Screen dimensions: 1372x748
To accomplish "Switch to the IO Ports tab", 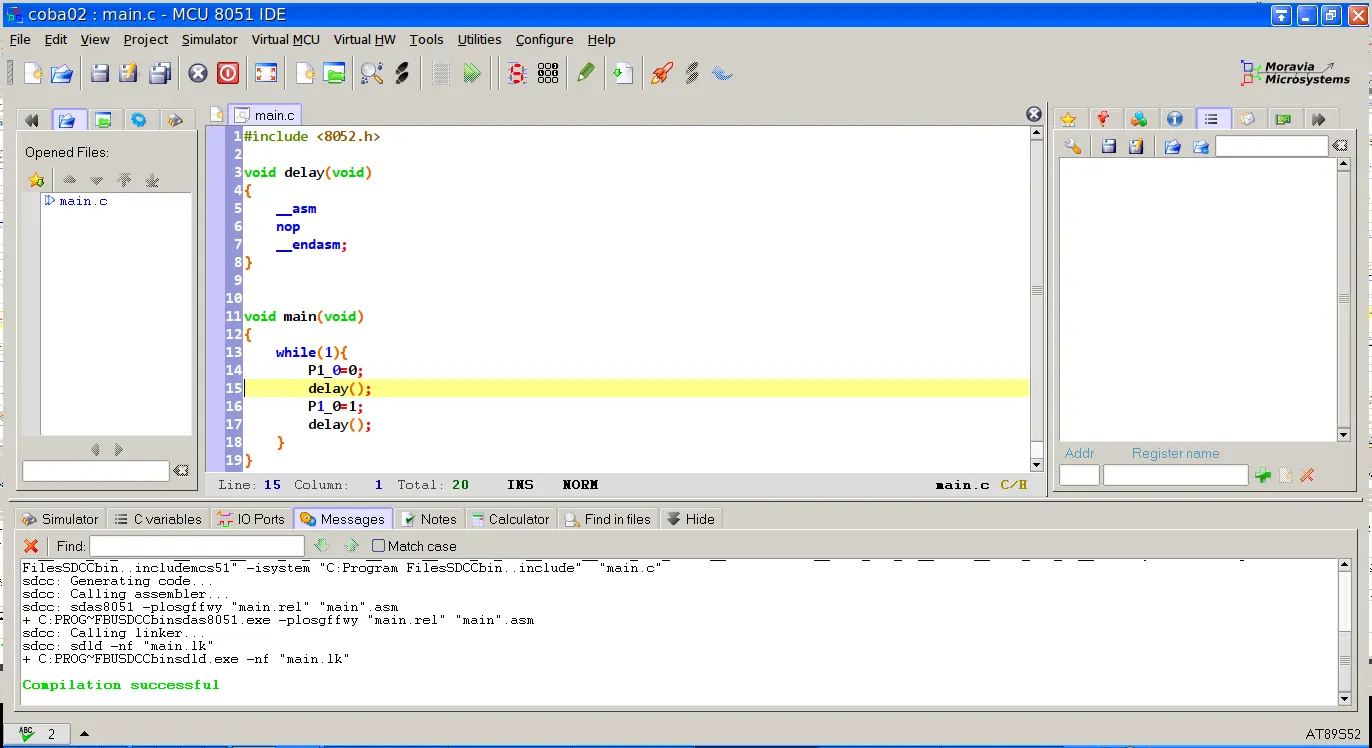I will point(252,519).
